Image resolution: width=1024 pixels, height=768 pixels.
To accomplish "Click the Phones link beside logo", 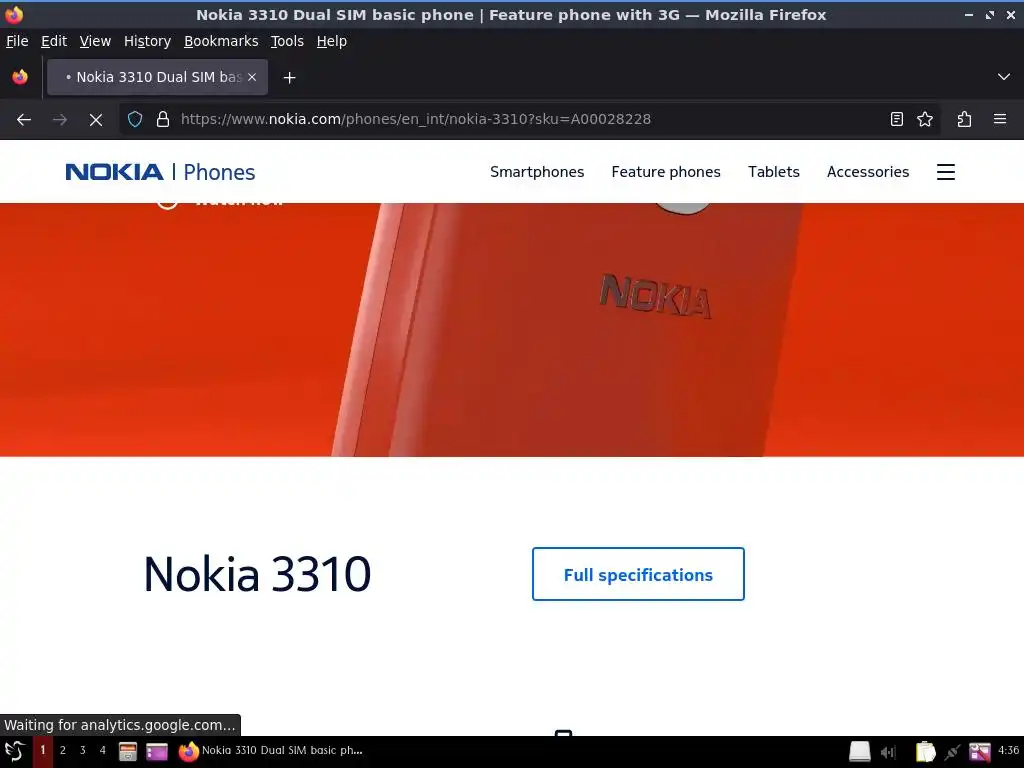I will click(x=219, y=172).
